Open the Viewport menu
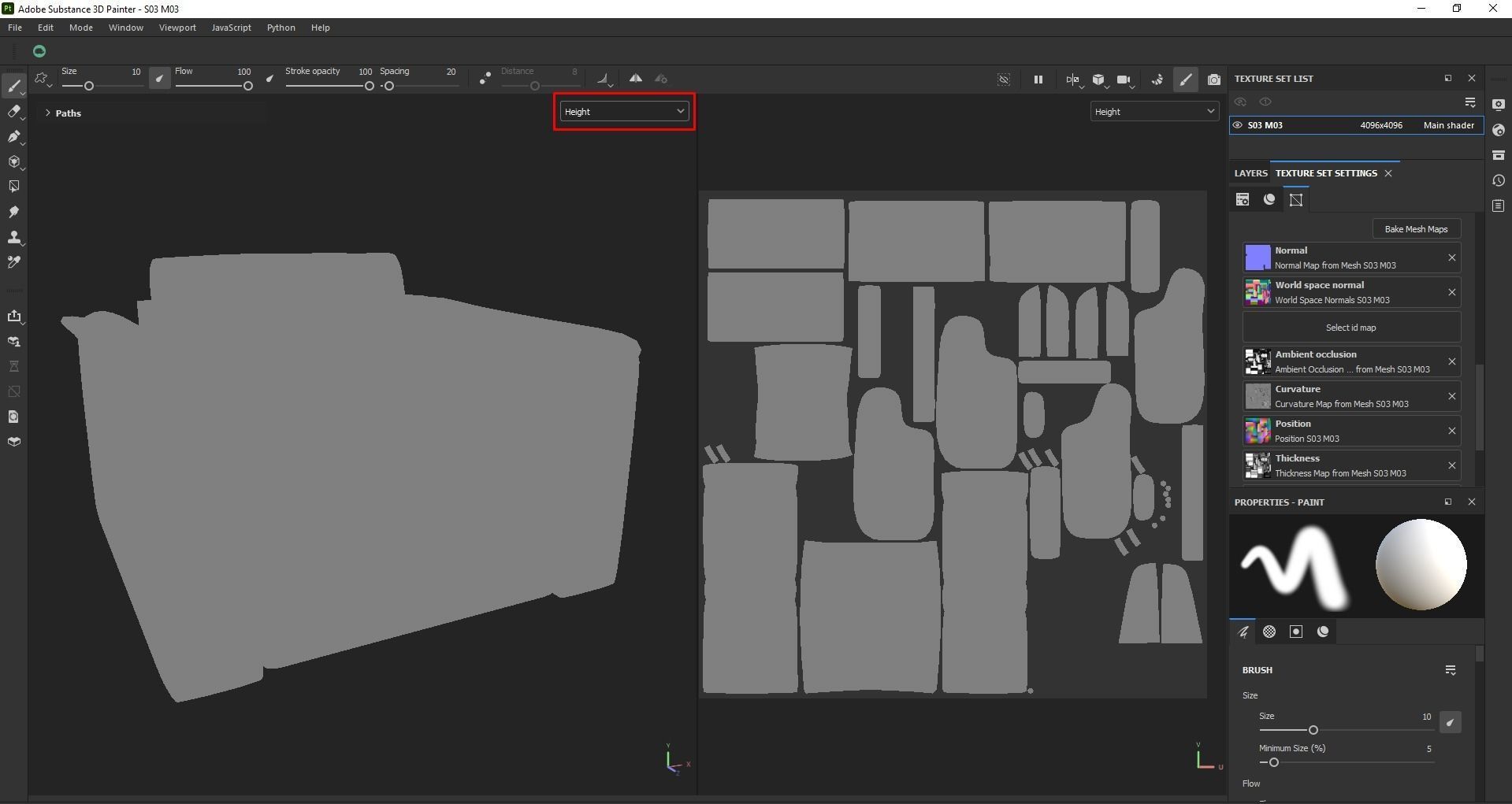 177,28
